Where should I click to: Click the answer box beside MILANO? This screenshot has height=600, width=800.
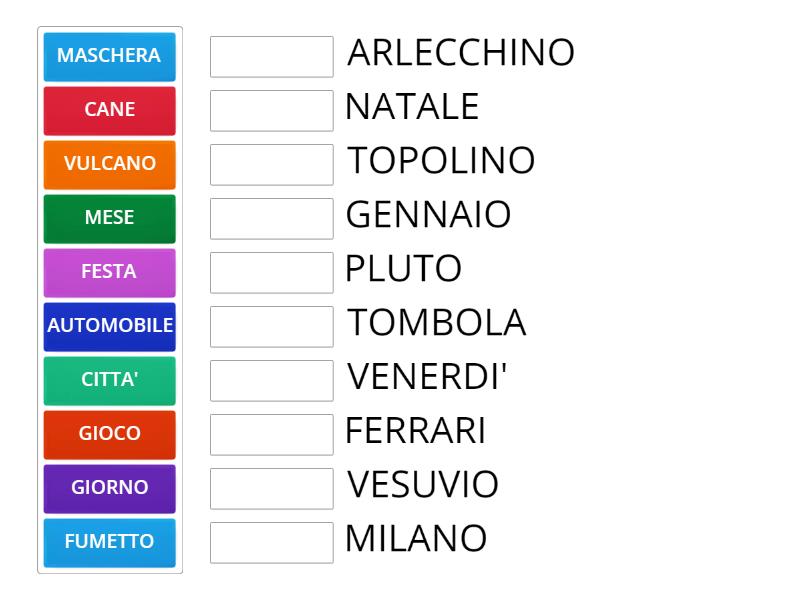coord(271,542)
